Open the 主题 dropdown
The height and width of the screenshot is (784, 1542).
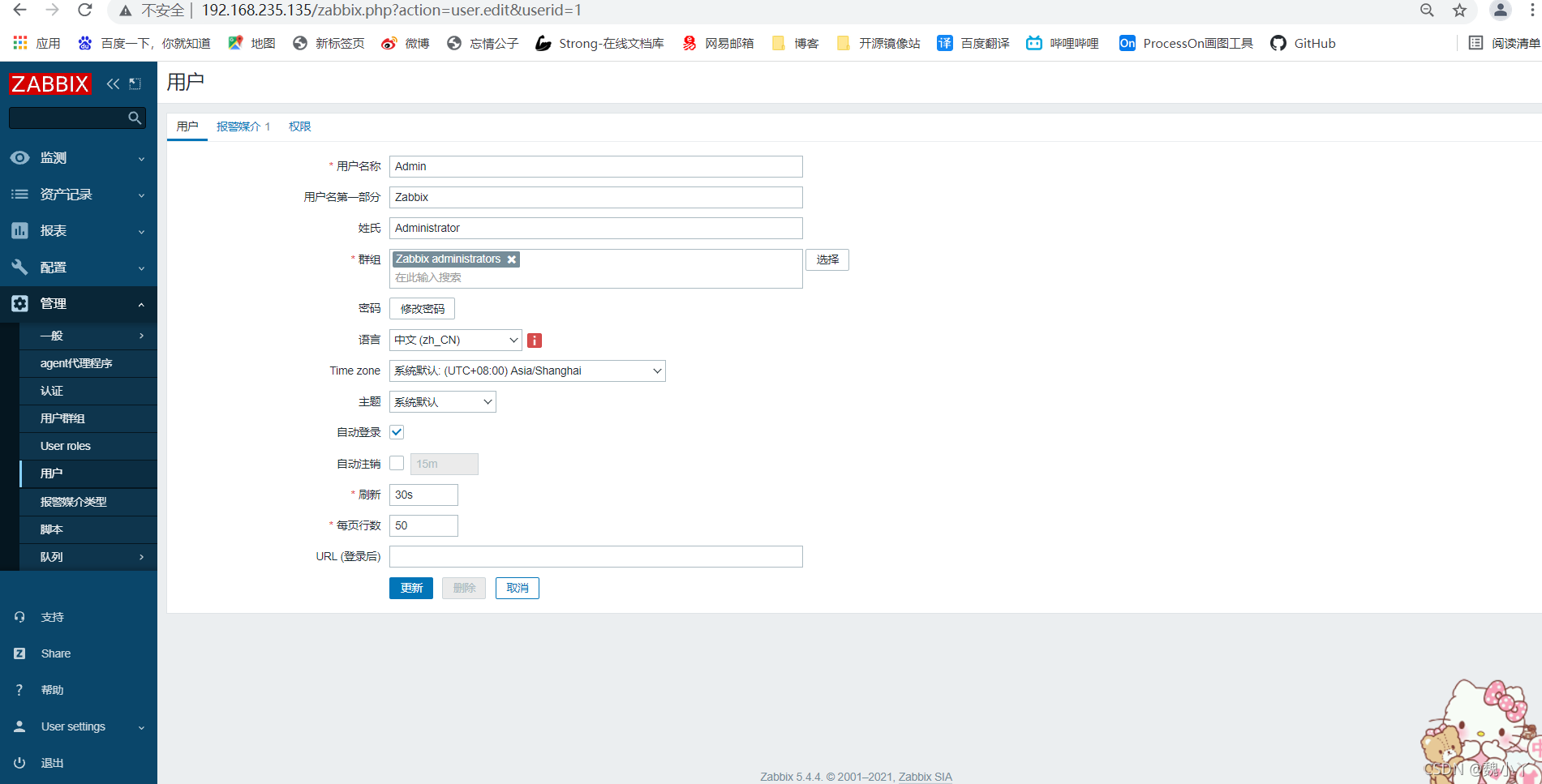pos(443,401)
